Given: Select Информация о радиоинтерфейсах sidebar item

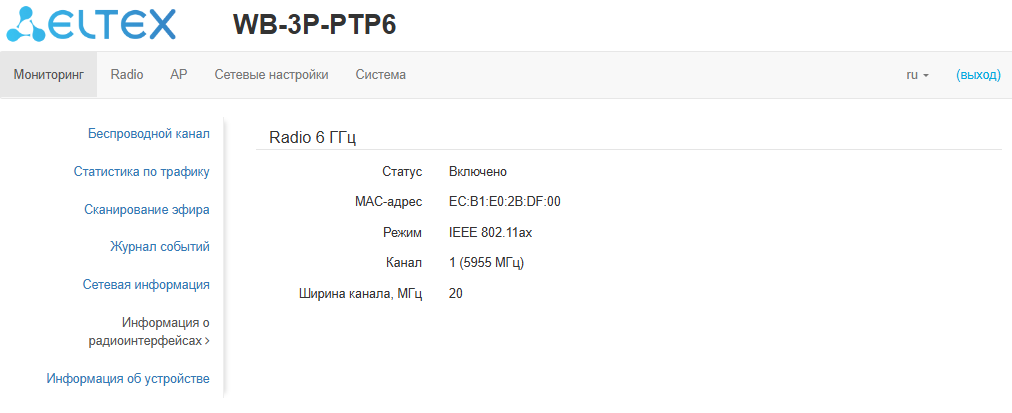Looking at the screenshot, I should point(151,331).
